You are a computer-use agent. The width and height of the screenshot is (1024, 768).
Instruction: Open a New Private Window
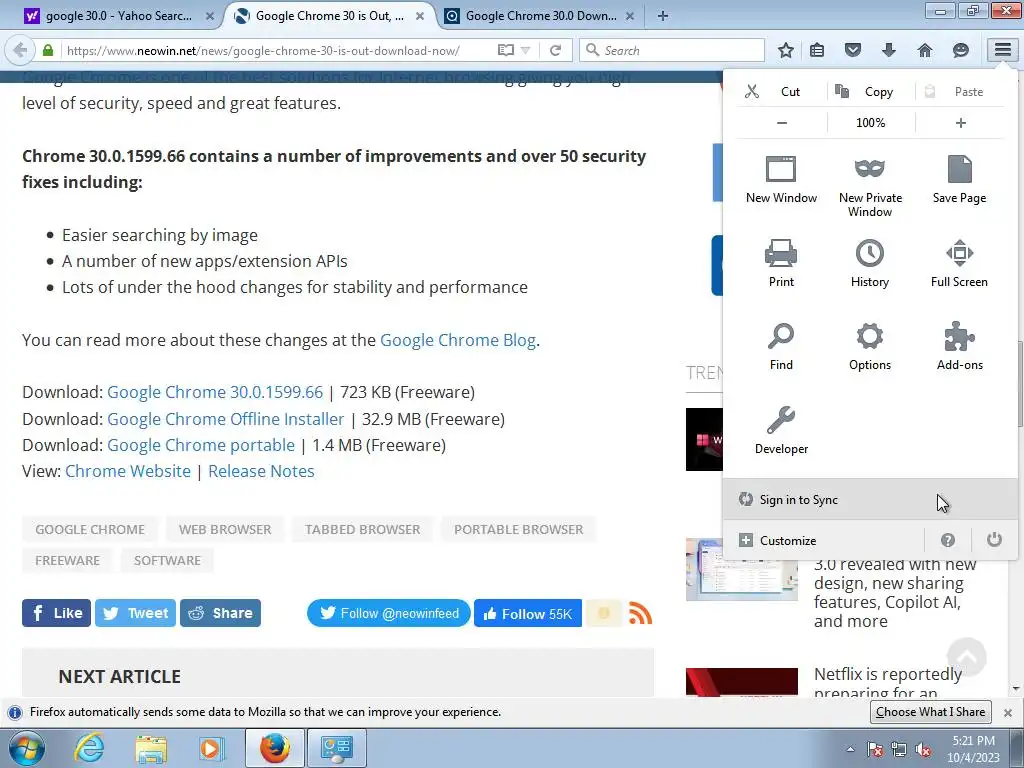(870, 187)
